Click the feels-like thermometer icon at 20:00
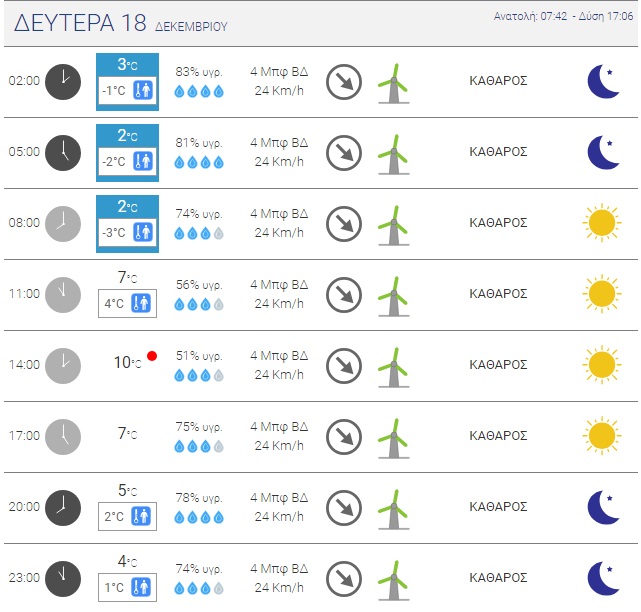 [x=142, y=517]
